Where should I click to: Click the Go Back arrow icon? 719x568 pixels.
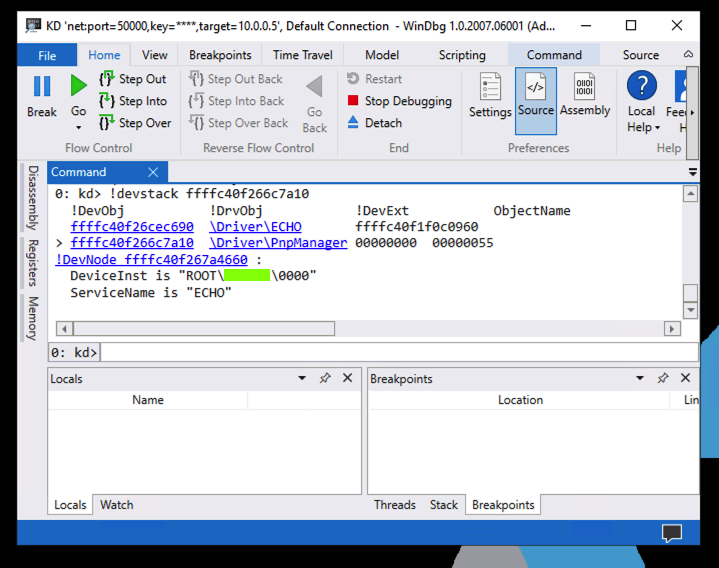315,86
